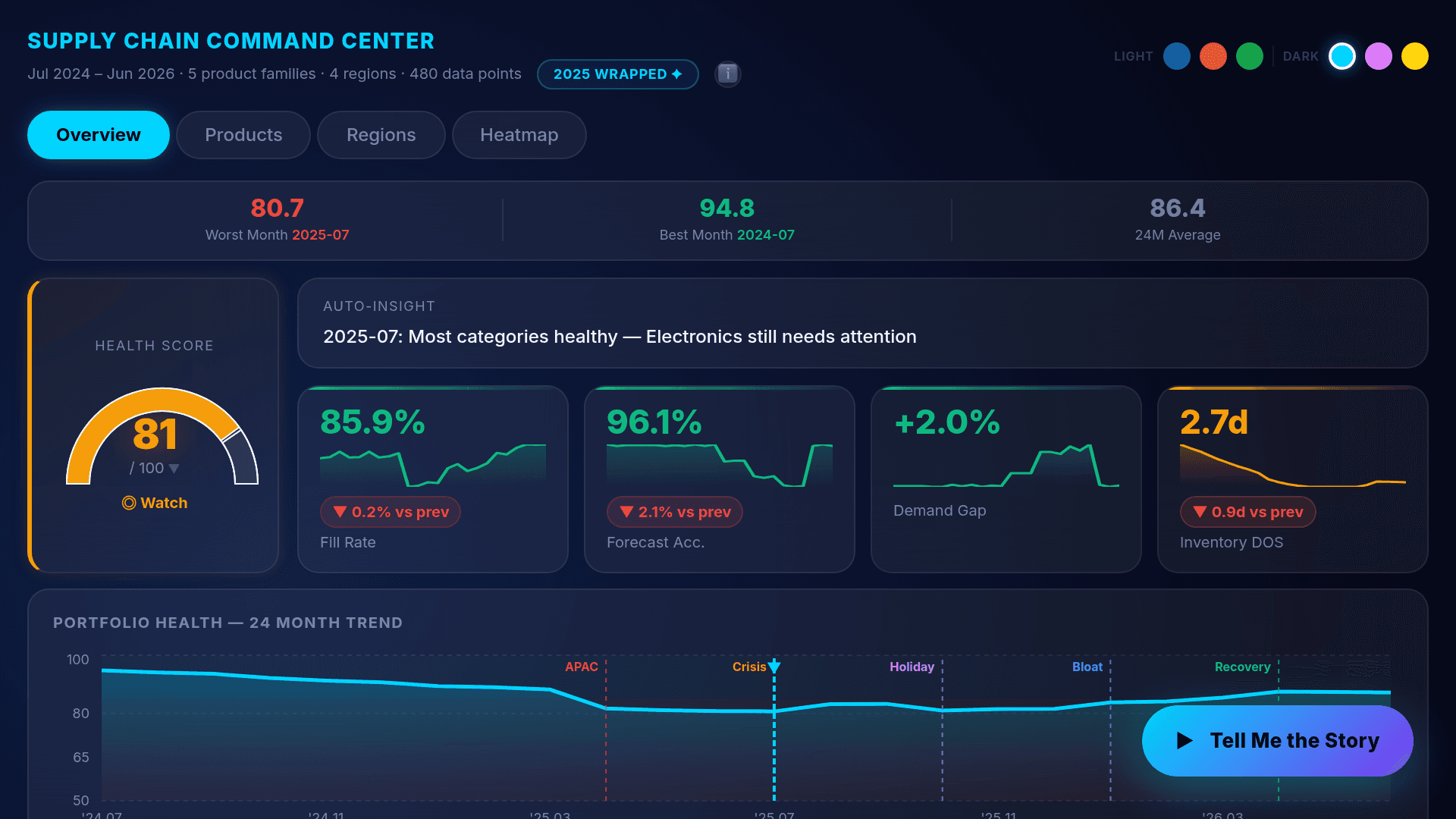Click the Holiday event marker label
This screenshot has width=1456, height=819.
[912, 667]
